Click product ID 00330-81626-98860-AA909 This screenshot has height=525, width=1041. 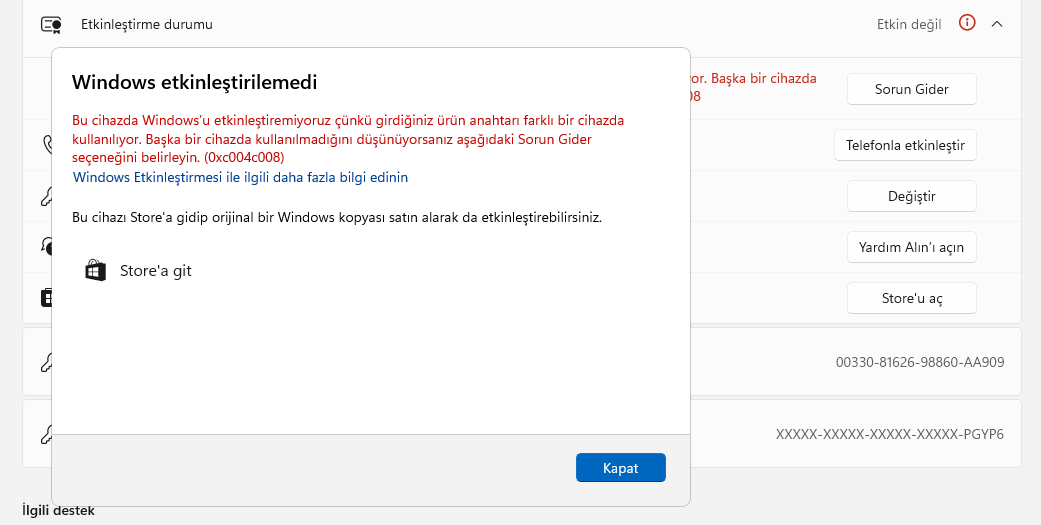pyautogui.click(x=920, y=362)
